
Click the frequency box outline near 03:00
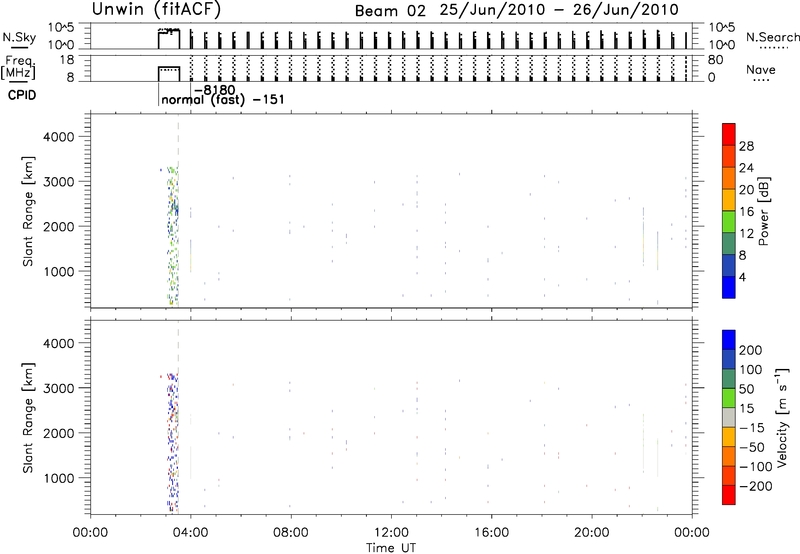(x=169, y=74)
